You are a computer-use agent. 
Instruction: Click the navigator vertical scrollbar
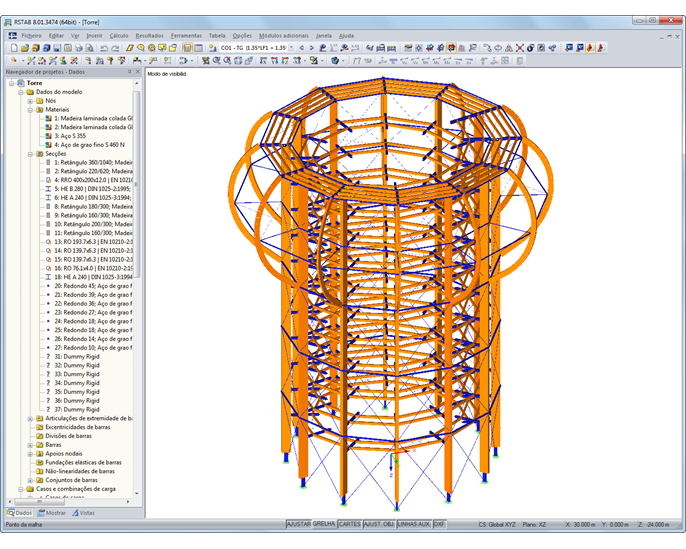[x=137, y=184]
